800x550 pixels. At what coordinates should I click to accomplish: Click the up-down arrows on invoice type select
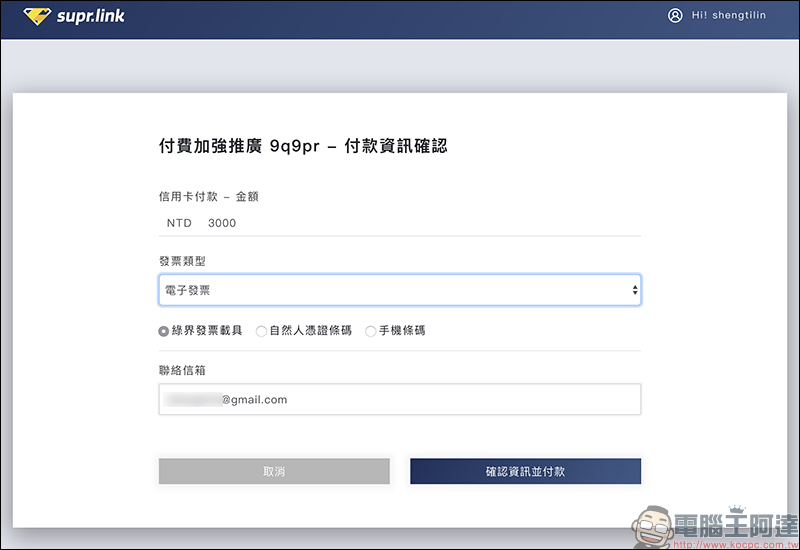tap(635, 290)
